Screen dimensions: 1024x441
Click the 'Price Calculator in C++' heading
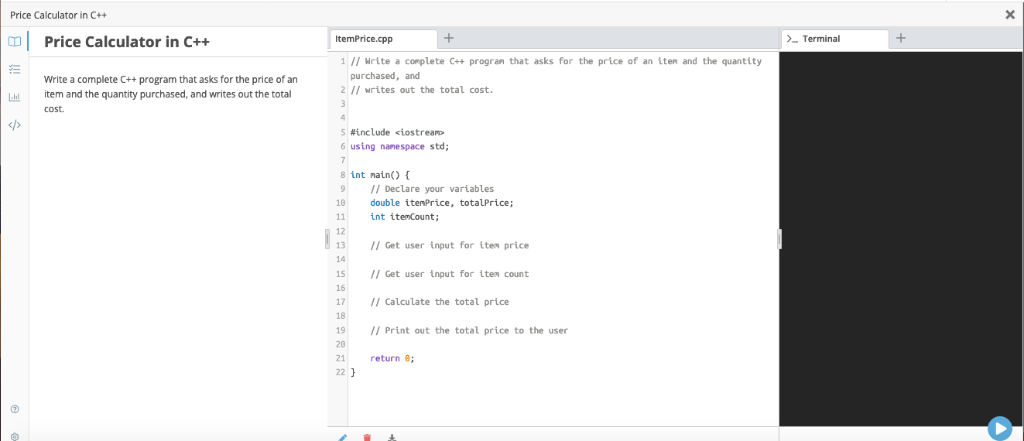127,42
